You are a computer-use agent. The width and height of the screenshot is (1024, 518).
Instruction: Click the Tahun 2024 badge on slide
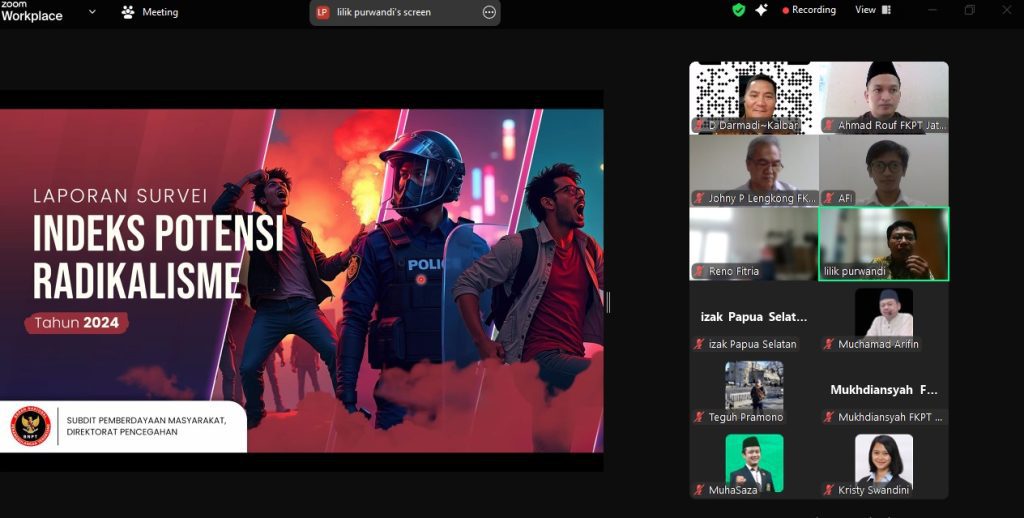(x=76, y=323)
